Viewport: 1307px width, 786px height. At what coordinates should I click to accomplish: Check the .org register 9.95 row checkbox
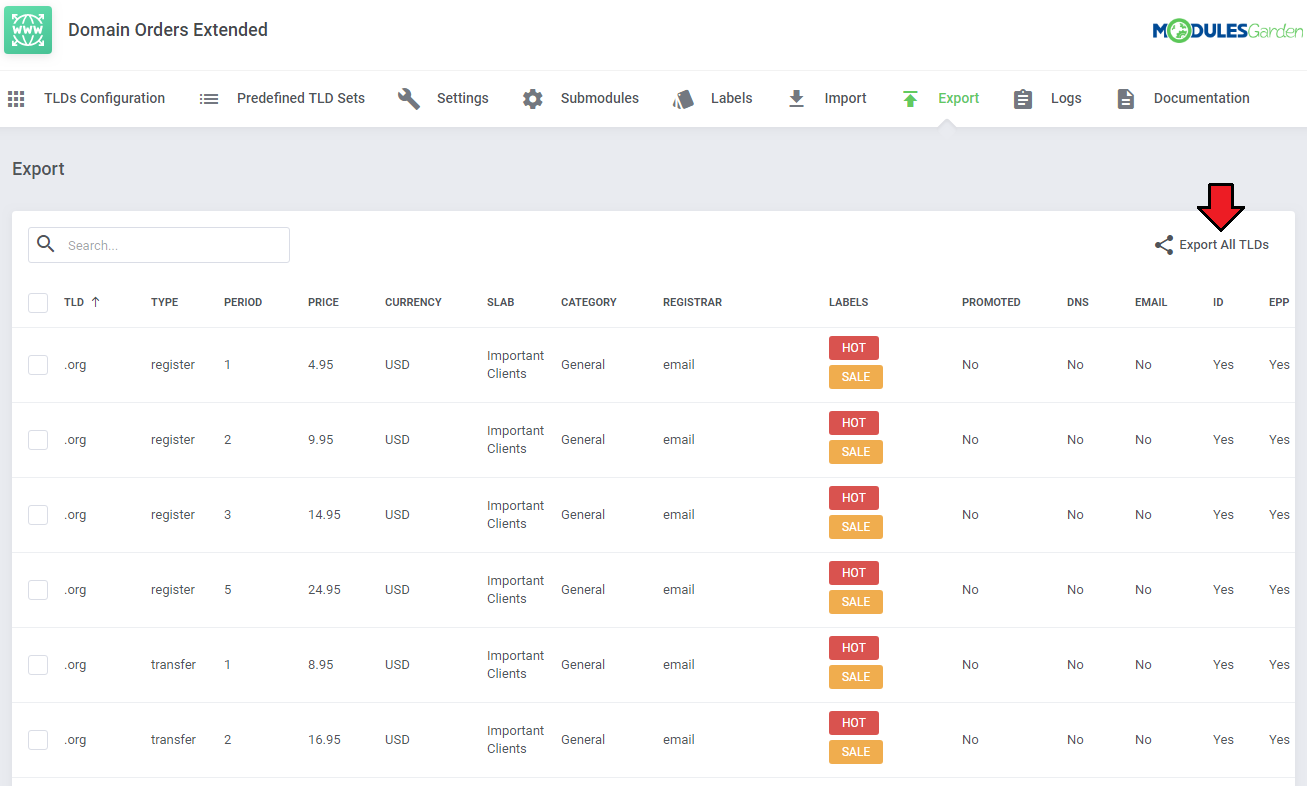[x=38, y=440]
